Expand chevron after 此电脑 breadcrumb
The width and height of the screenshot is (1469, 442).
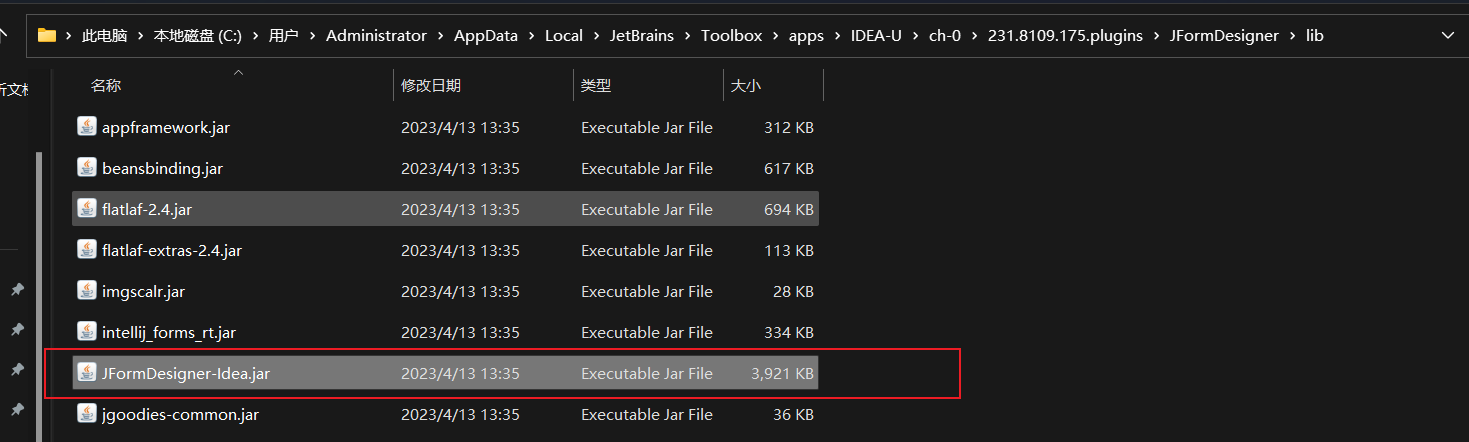tap(141, 35)
